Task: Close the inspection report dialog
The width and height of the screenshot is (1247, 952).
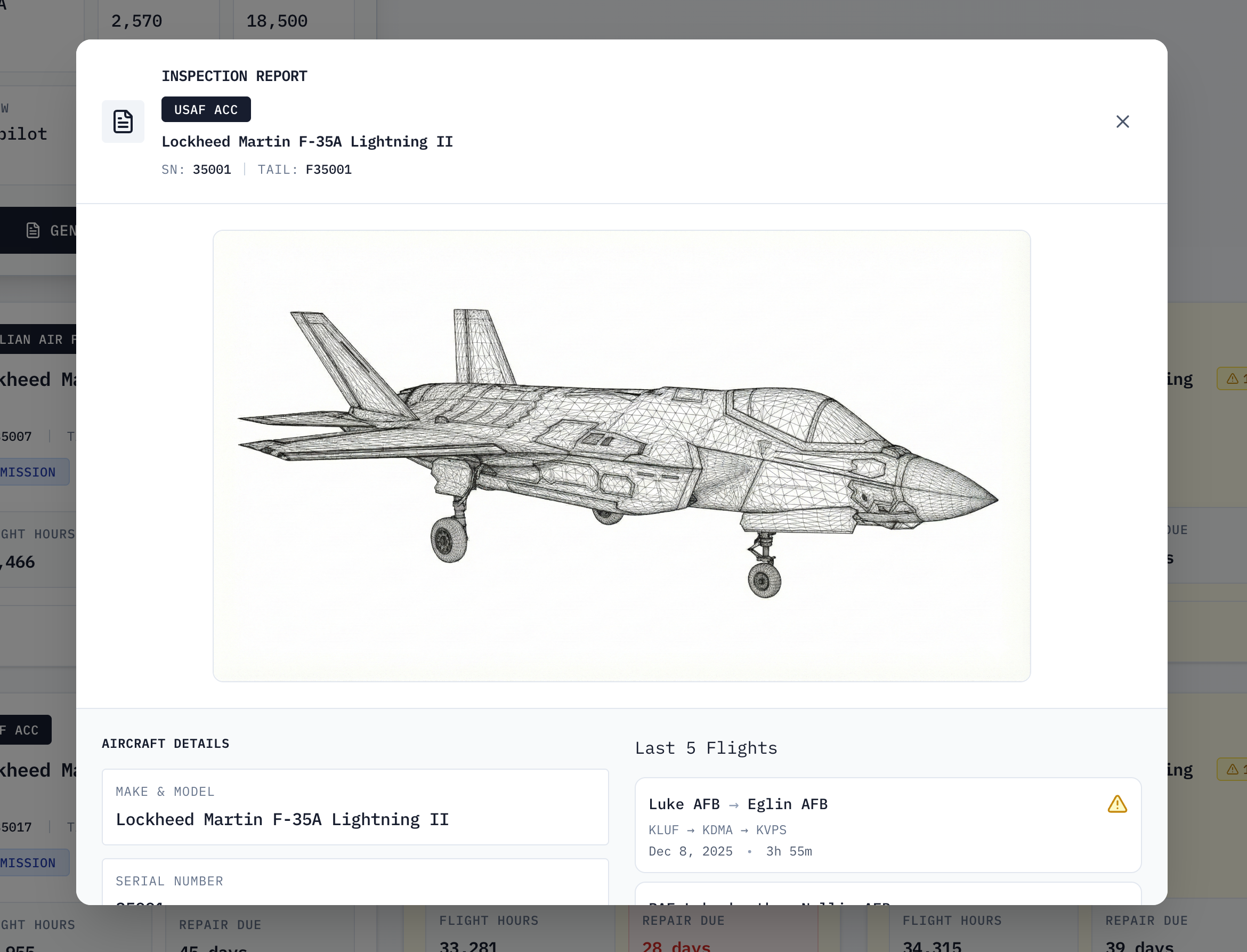Action: point(1122,122)
